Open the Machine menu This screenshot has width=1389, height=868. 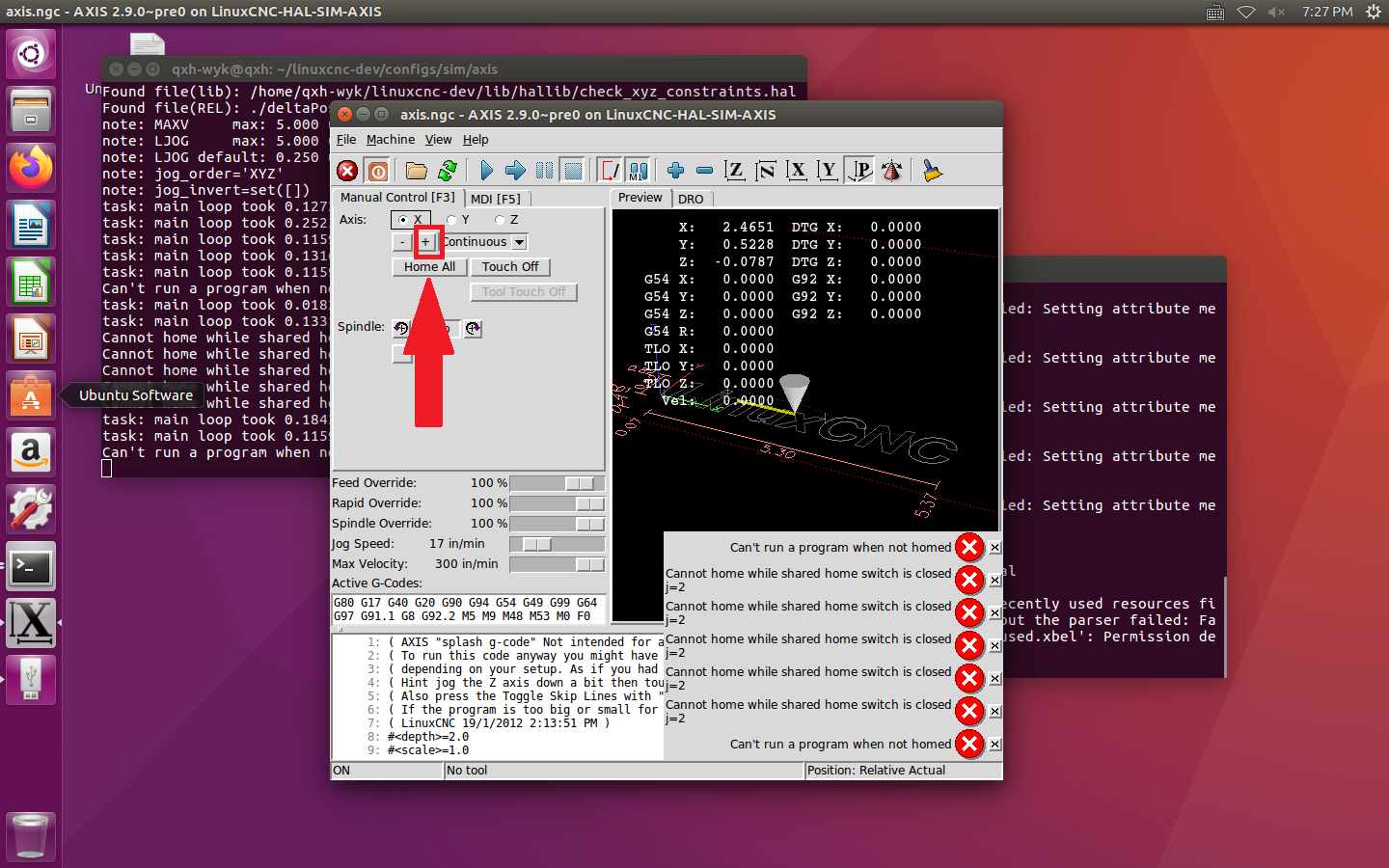point(391,140)
